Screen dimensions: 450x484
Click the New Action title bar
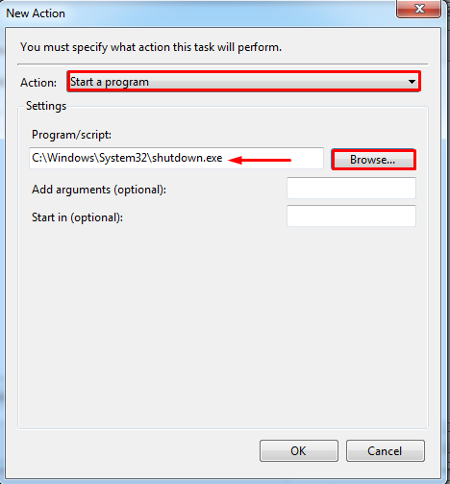point(200,13)
